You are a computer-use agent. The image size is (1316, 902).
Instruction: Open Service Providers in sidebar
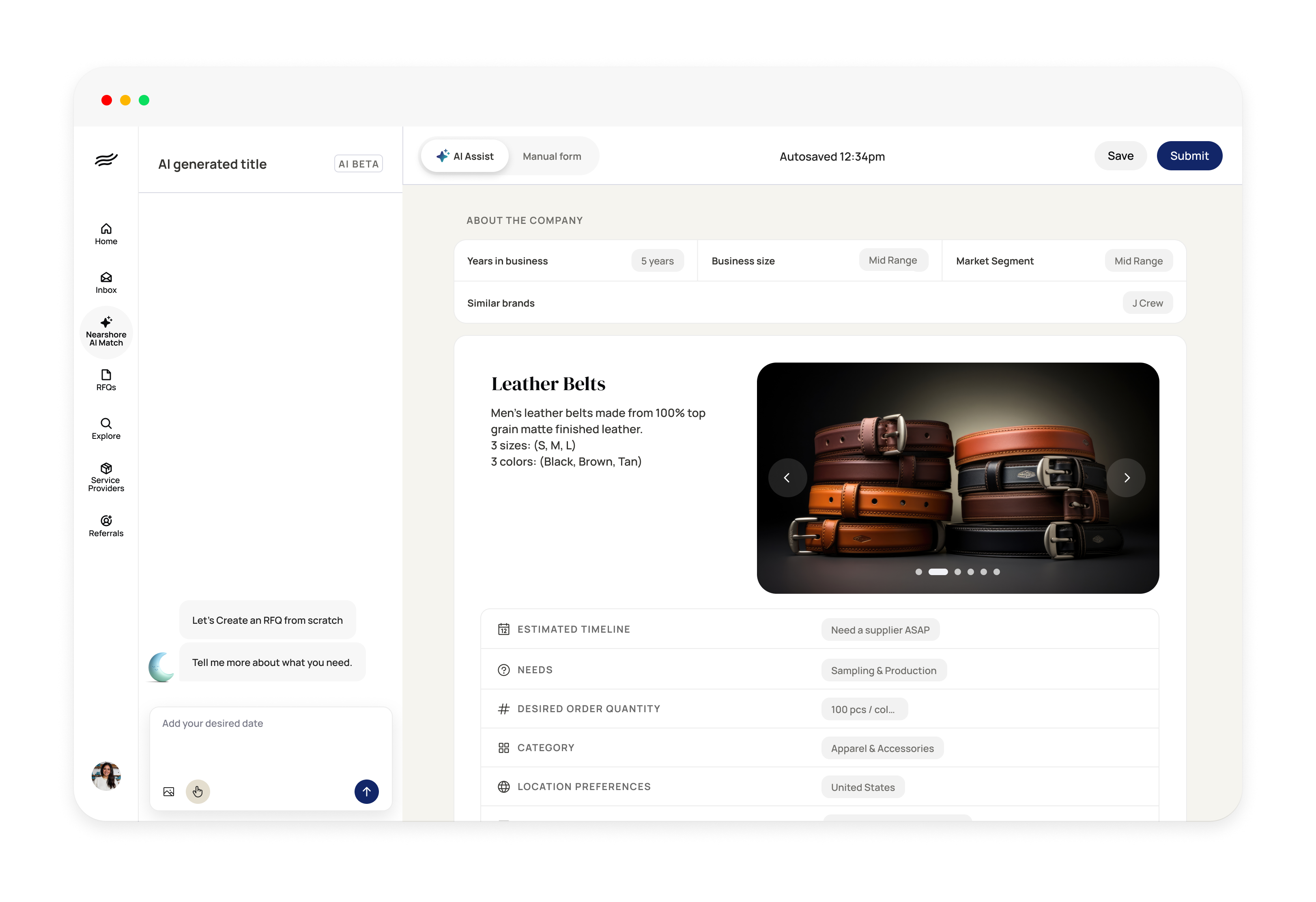[x=106, y=477]
